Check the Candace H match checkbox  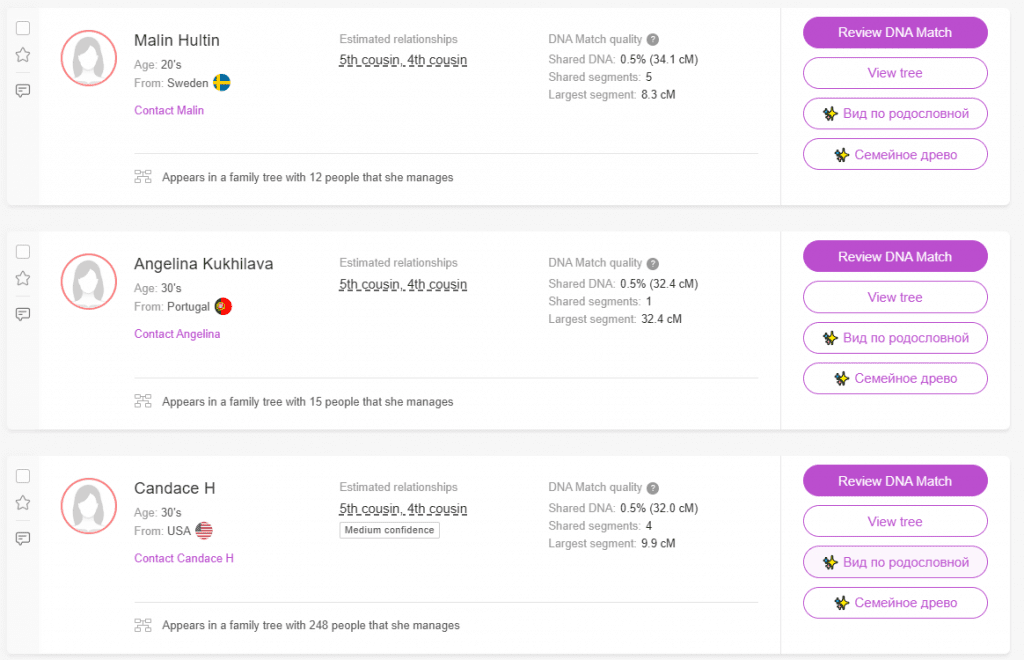click(23, 476)
